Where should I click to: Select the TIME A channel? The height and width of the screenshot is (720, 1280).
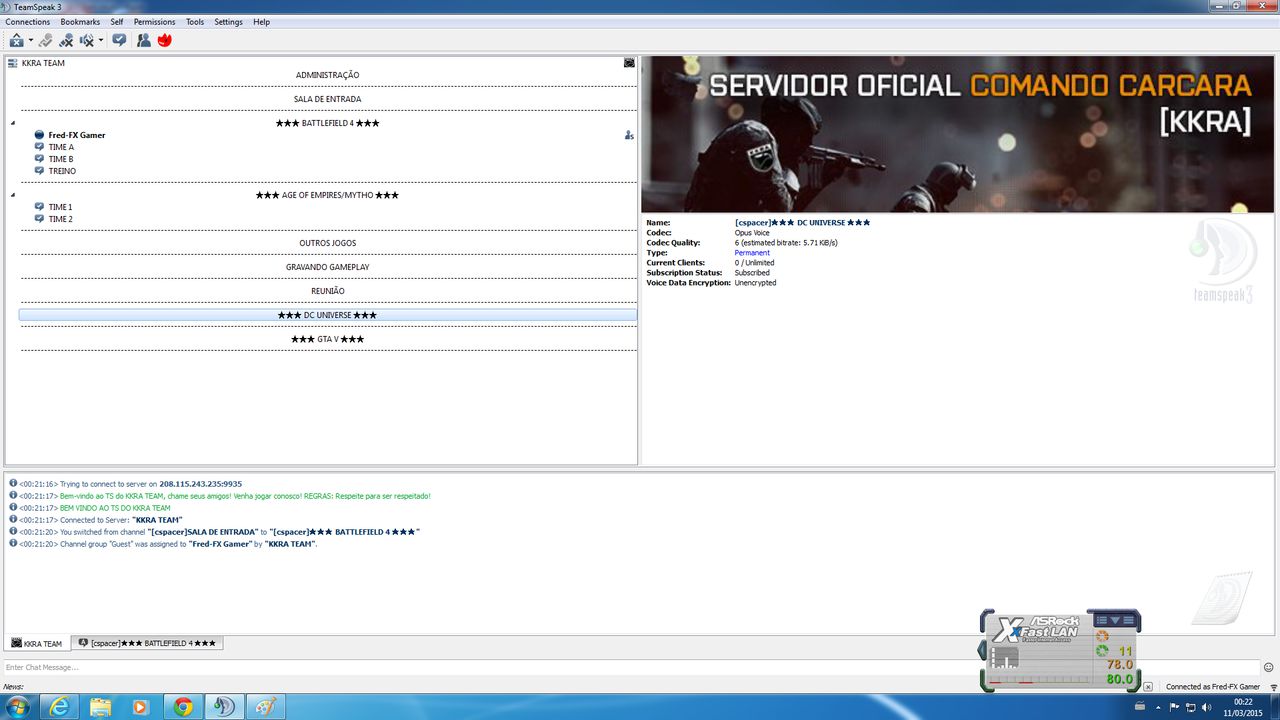[61, 147]
